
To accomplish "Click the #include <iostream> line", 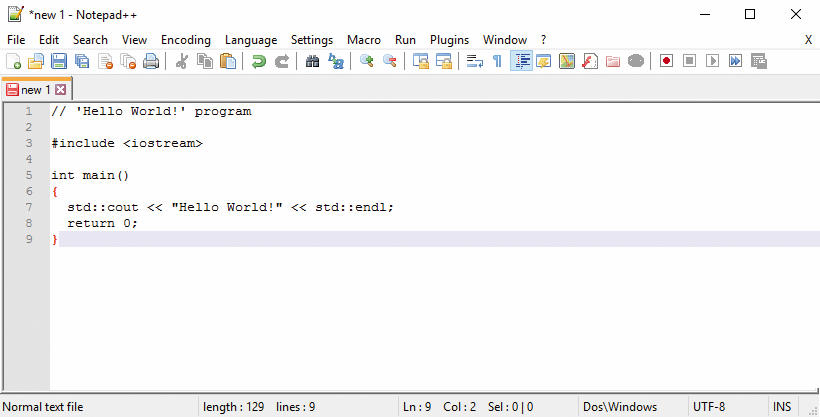I will pyautogui.click(x=127, y=143).
